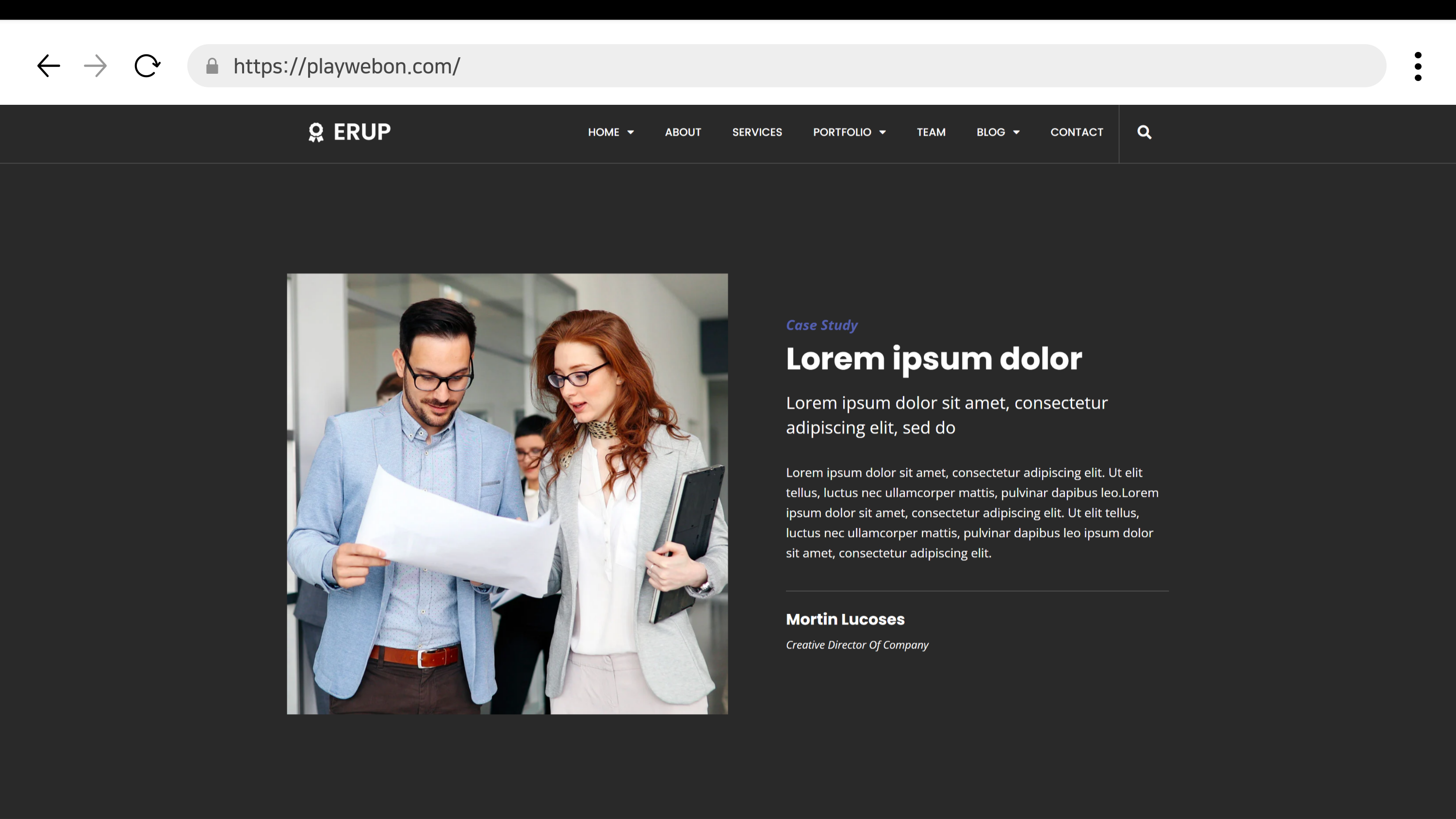Viewport: 1456px width, 819px height.
Task: Click the browser forward arrow
Action: (x=95, y=66)
